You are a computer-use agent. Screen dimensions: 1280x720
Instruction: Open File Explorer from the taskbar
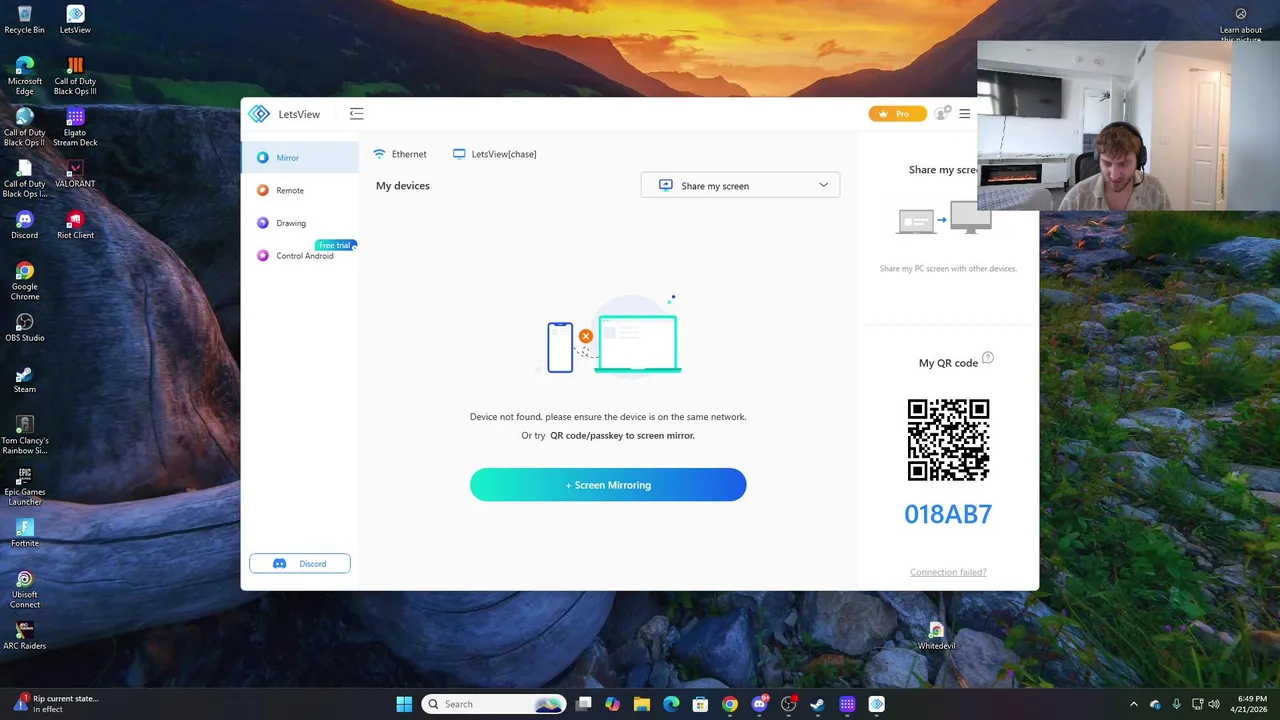[642, 704]
